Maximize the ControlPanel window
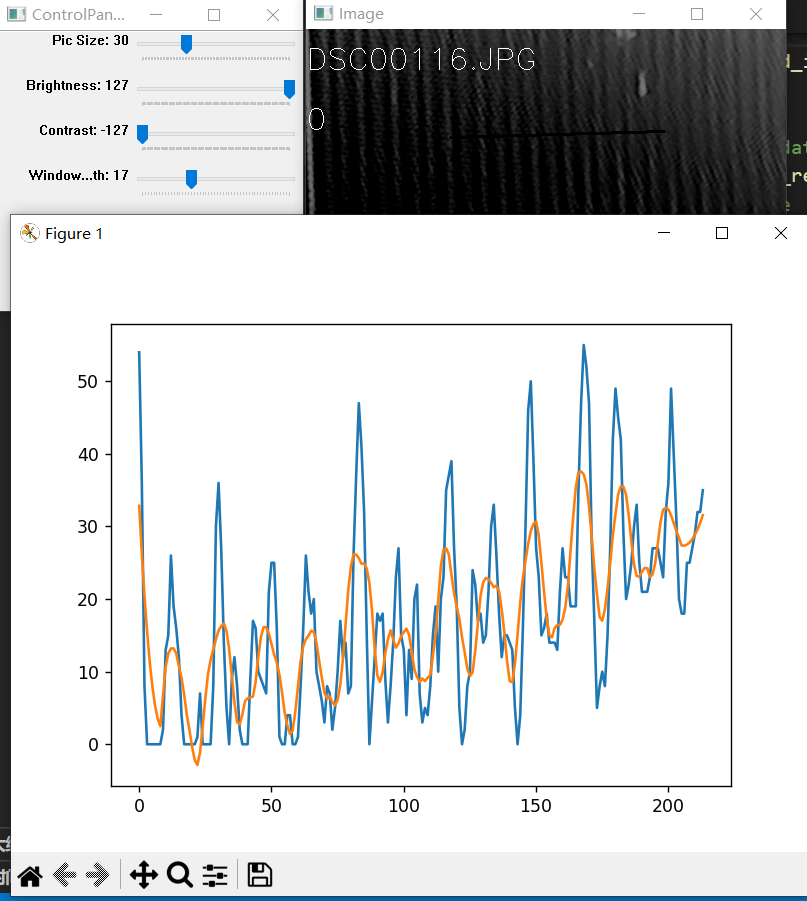The height and width of the screenshot is (901, 807). 214,15
